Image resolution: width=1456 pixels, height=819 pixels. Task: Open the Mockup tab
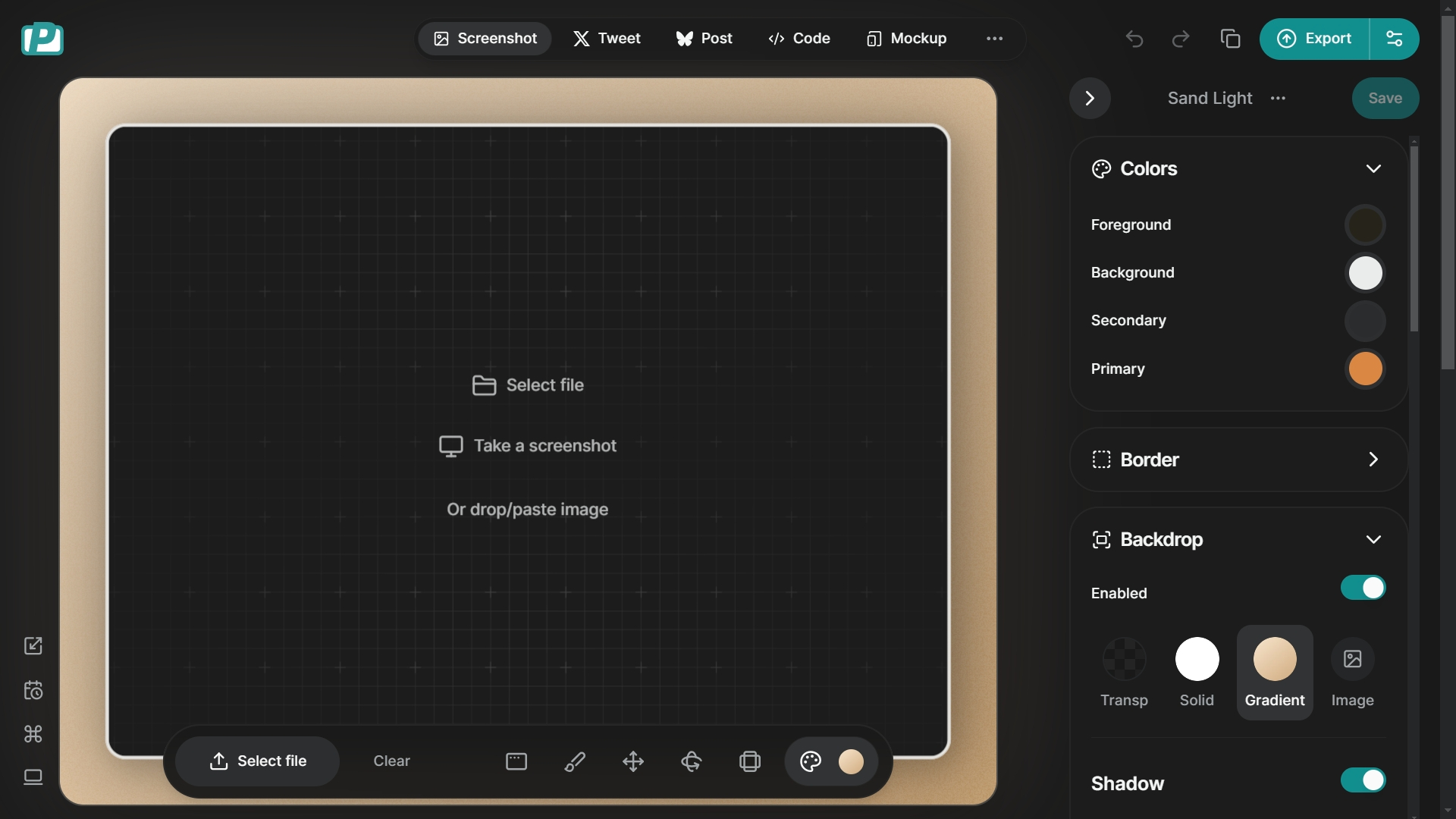(906, 39)
